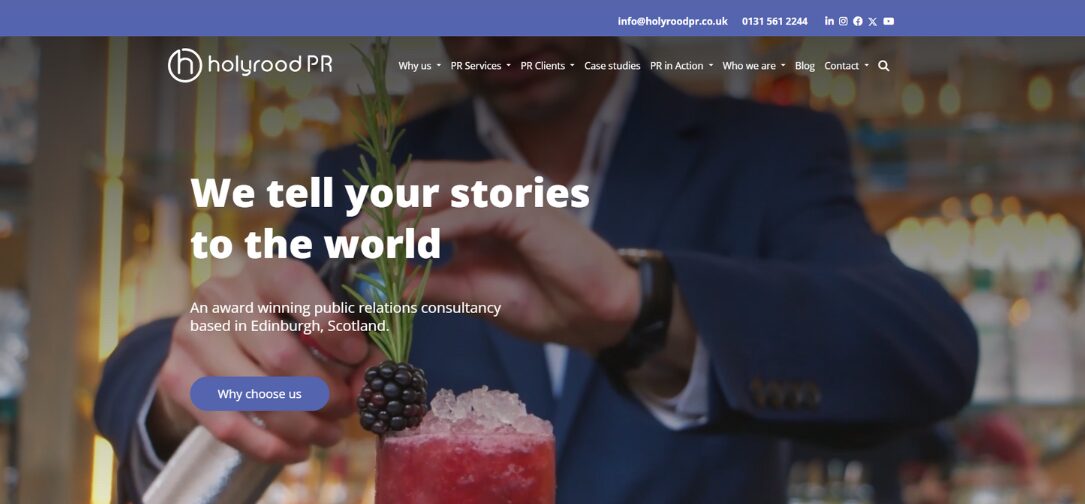Open the YouTube social icon
1085x504 pixels.
pyautogui.click(x=888, y=21)
